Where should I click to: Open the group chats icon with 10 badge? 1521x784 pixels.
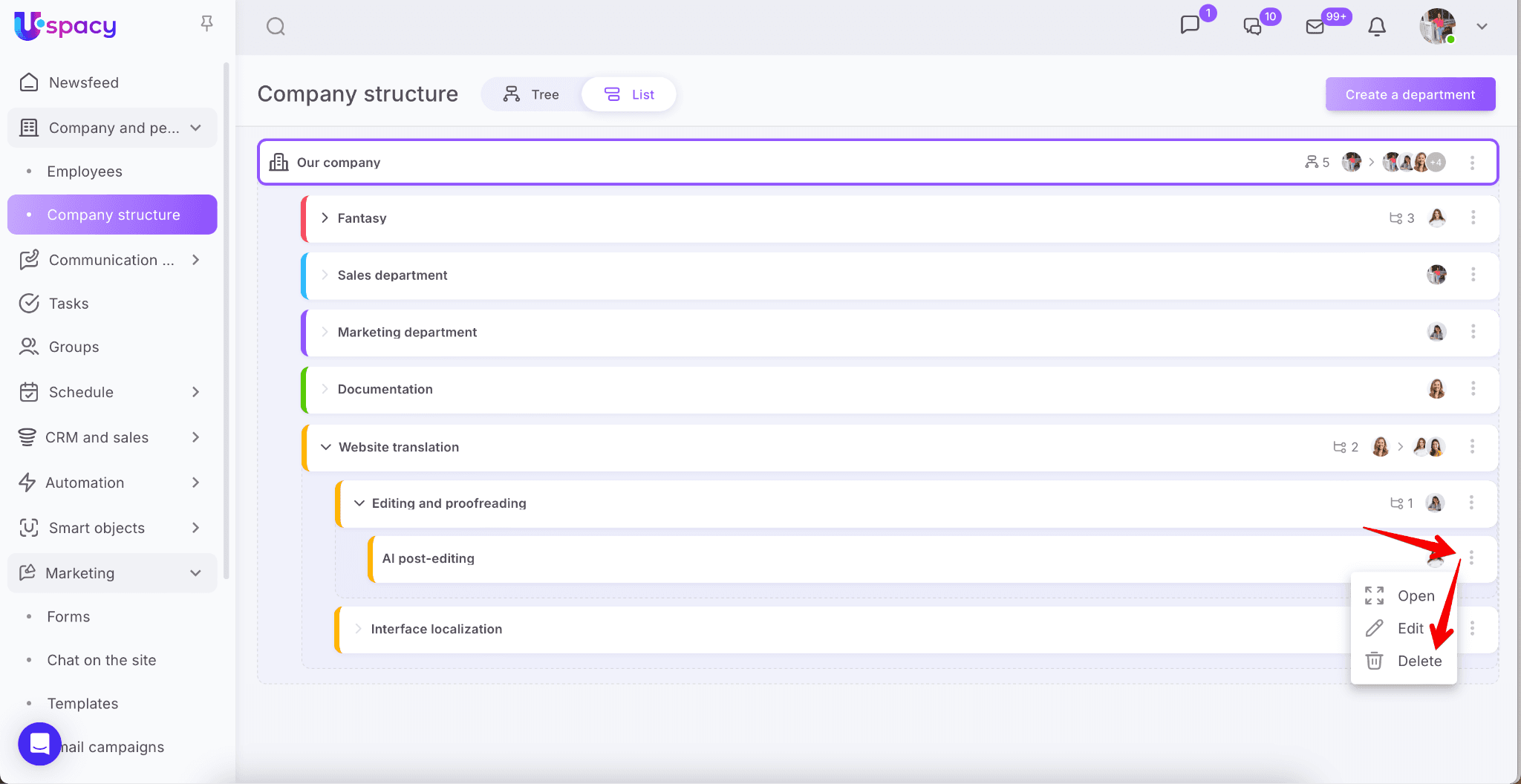tap(1253, 27)
